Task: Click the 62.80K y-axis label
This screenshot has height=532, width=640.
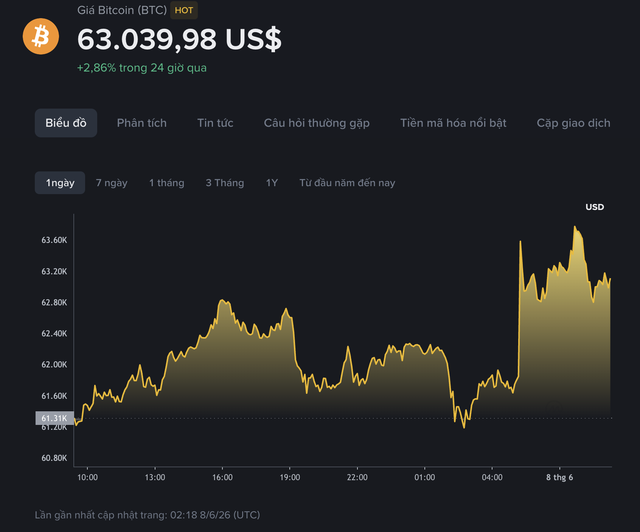Action: (x=54, y=303)
